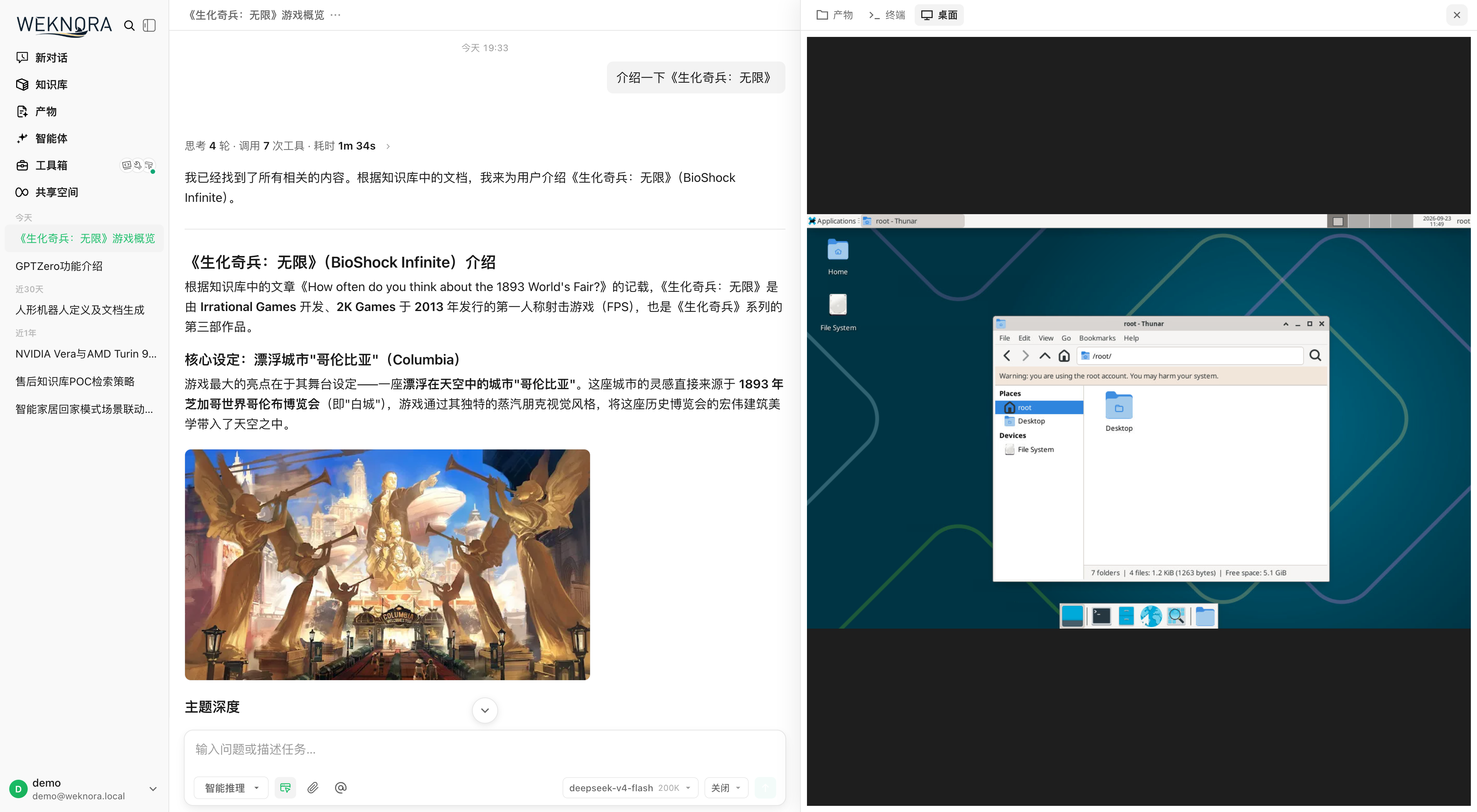Click the paperclip attachment icon
1477x812 pixels.
click(x=312, y=787)
